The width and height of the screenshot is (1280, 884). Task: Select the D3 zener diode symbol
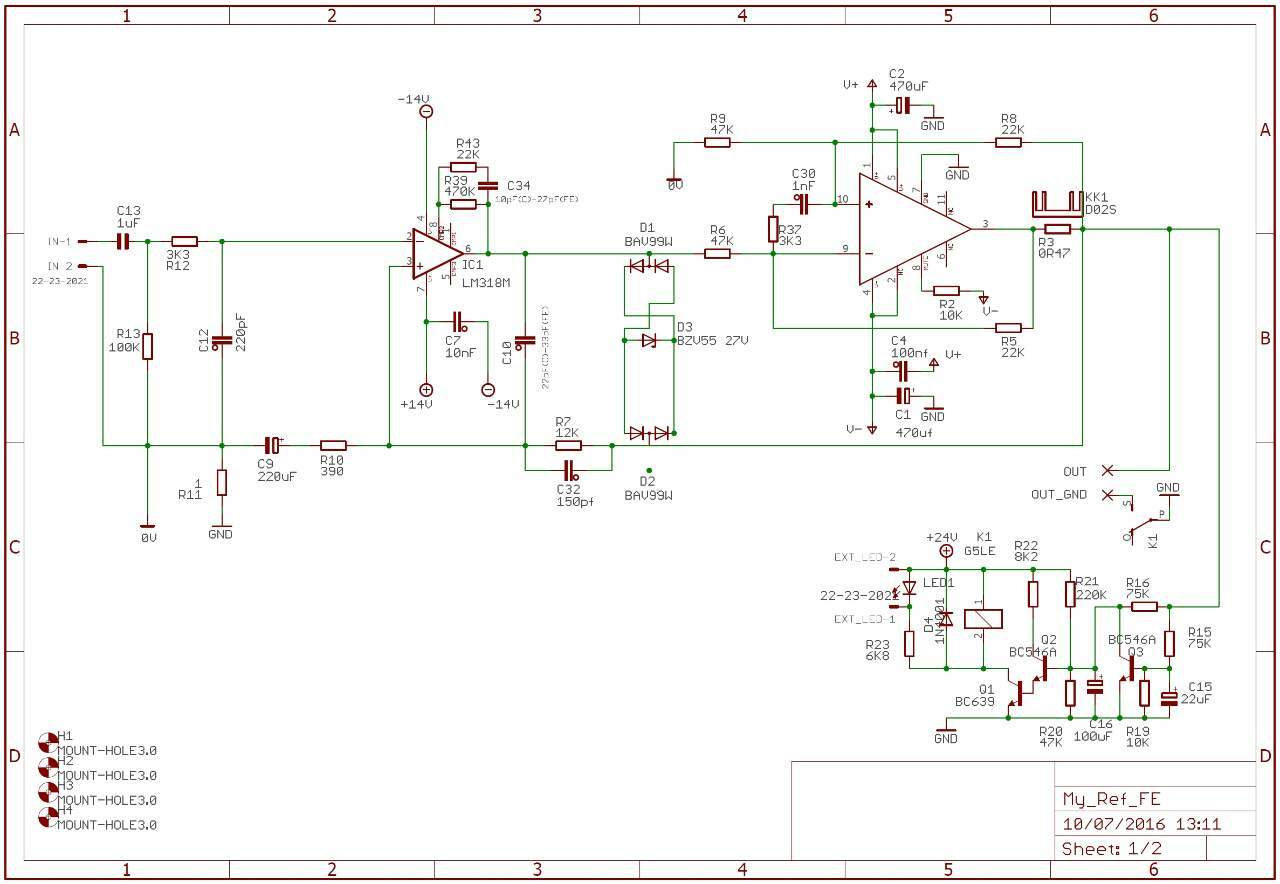(x=649, y=341)
